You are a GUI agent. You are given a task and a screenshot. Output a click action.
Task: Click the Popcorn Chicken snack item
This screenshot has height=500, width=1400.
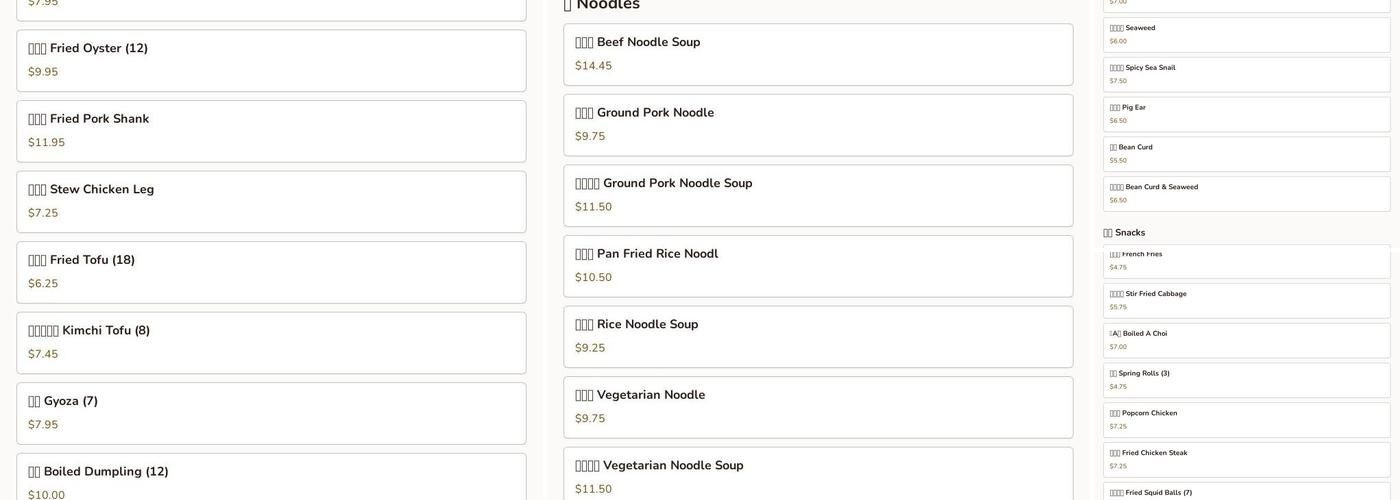tap(1246, 420)
